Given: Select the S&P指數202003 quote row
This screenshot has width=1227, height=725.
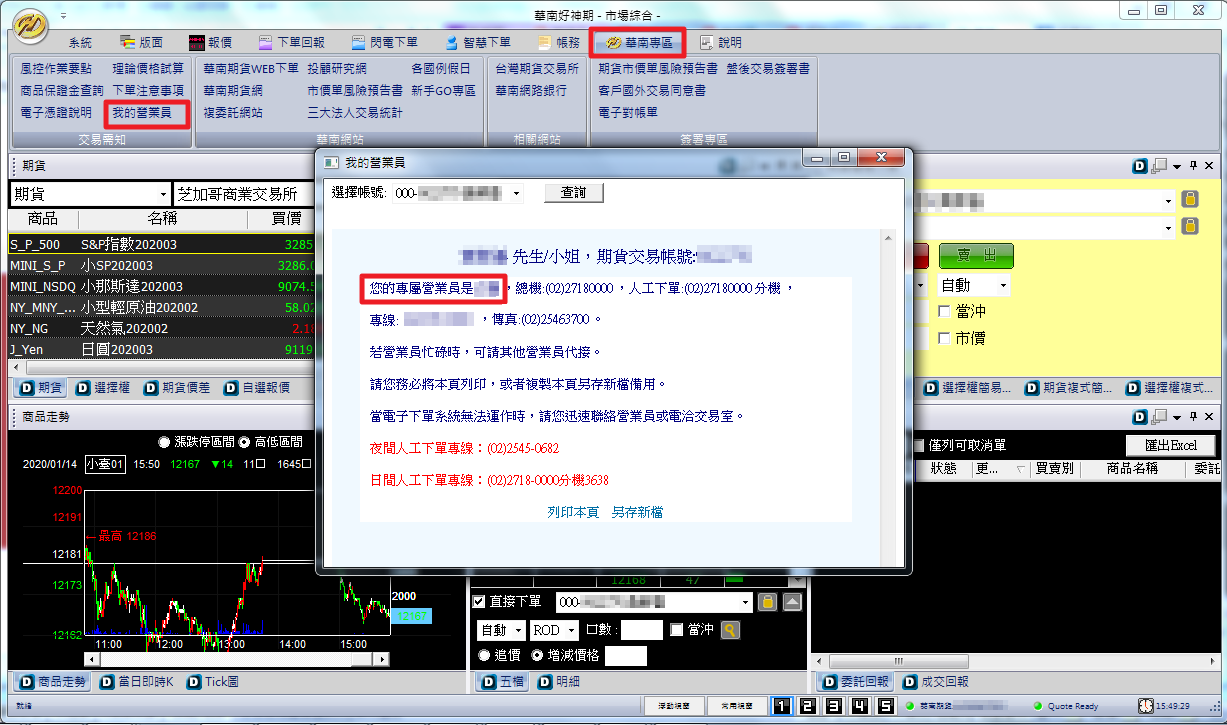Looking at the screenshot, I should coord(160,244).
